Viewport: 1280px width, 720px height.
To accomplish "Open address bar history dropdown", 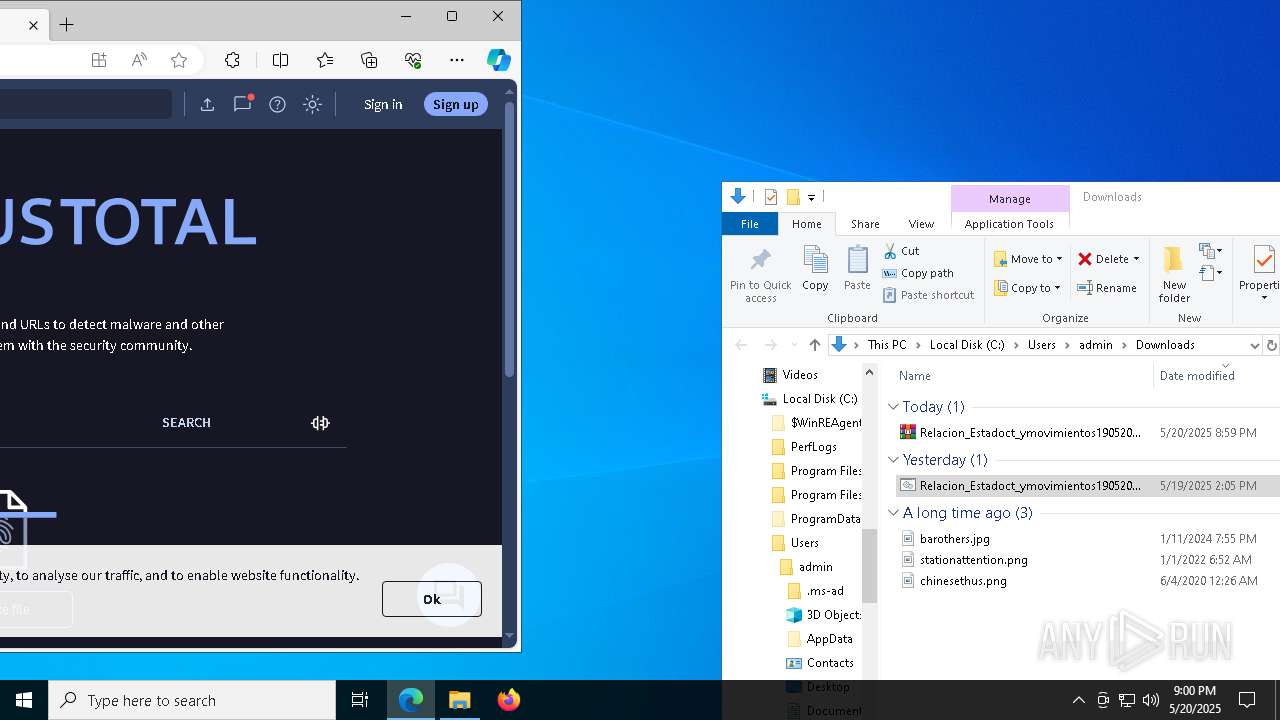I will [1254, 345].
